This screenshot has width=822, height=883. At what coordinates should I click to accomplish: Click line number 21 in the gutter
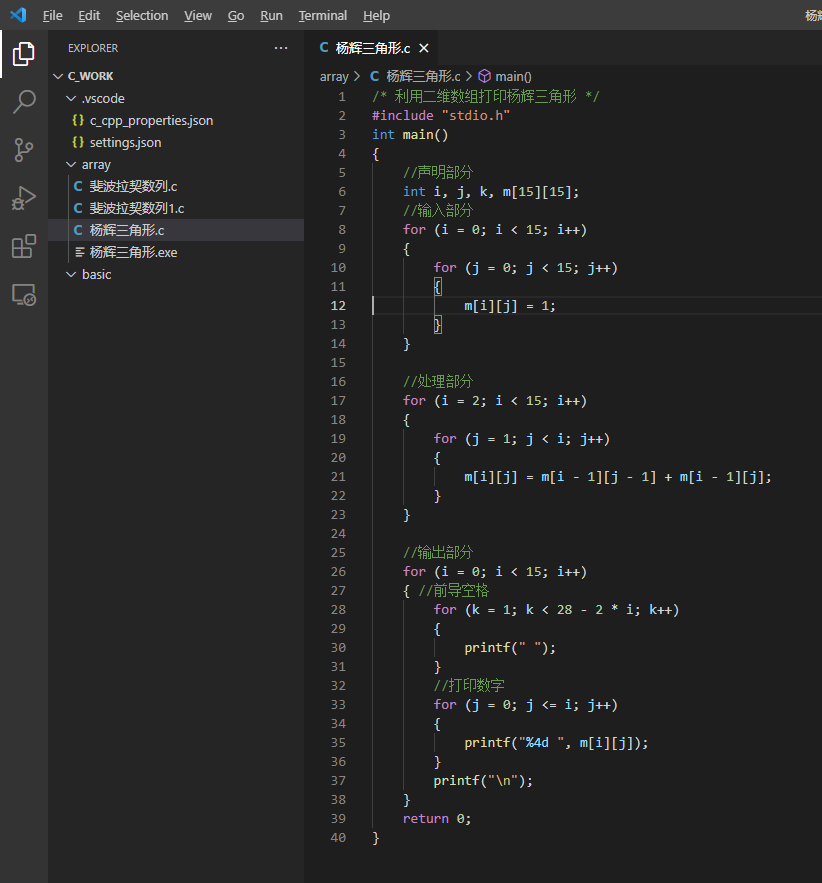(x=338, y=477)
